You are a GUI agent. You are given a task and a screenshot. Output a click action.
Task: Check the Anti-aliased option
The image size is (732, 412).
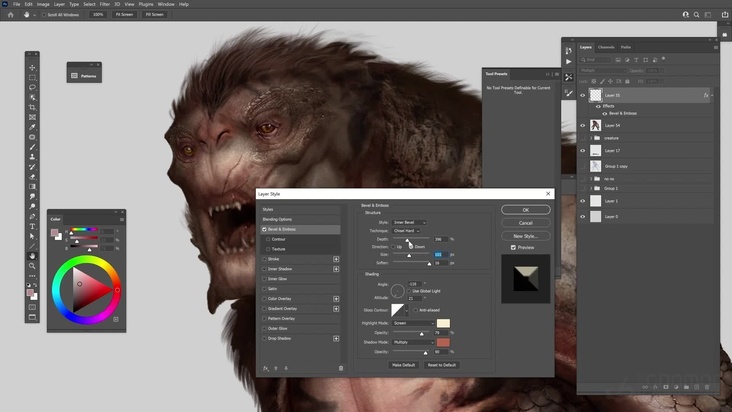(x=415, y=310)
